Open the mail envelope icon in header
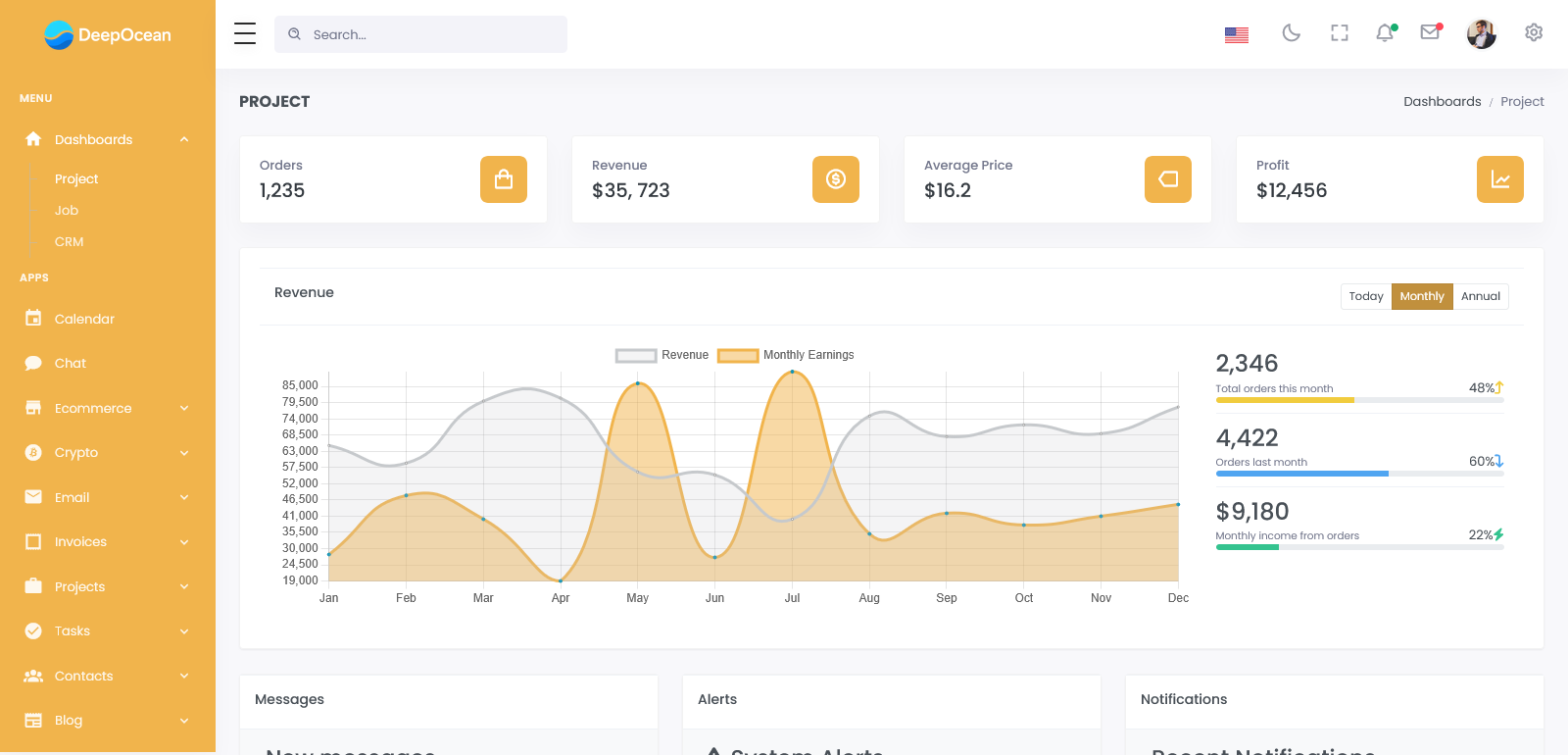Screen dimensions: 1568x755 [1430, 32]
